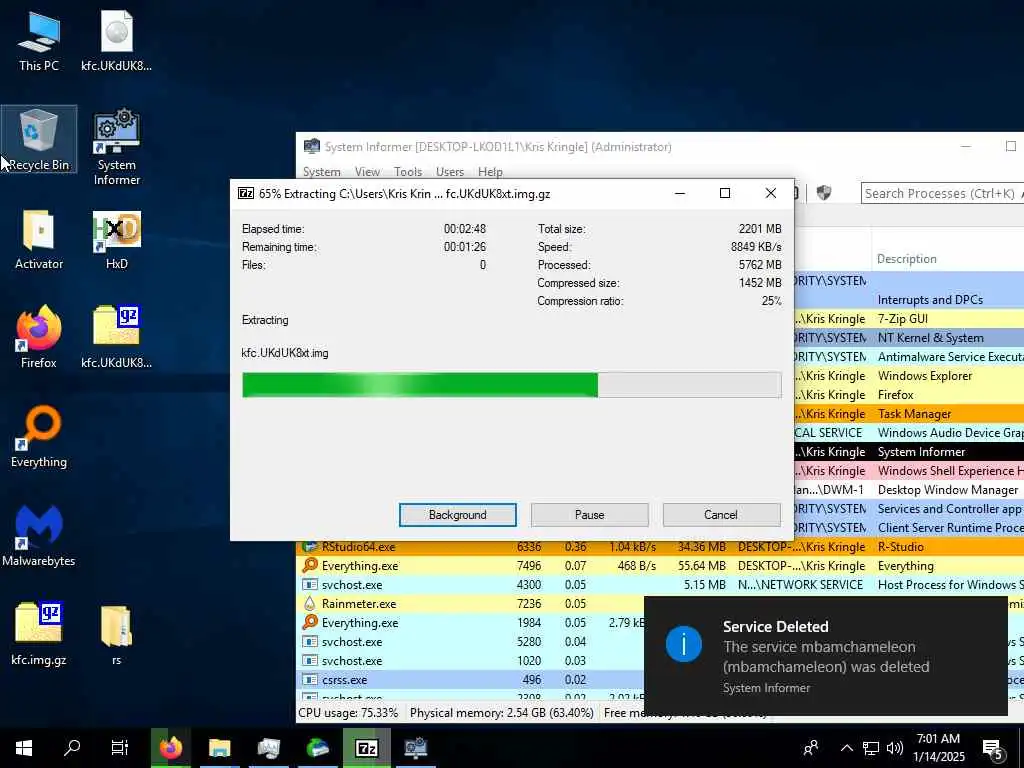Viewport: 1024px width, 768px height.
Task: Open Help menu in System Informer
Action: (x=490, y=172)
